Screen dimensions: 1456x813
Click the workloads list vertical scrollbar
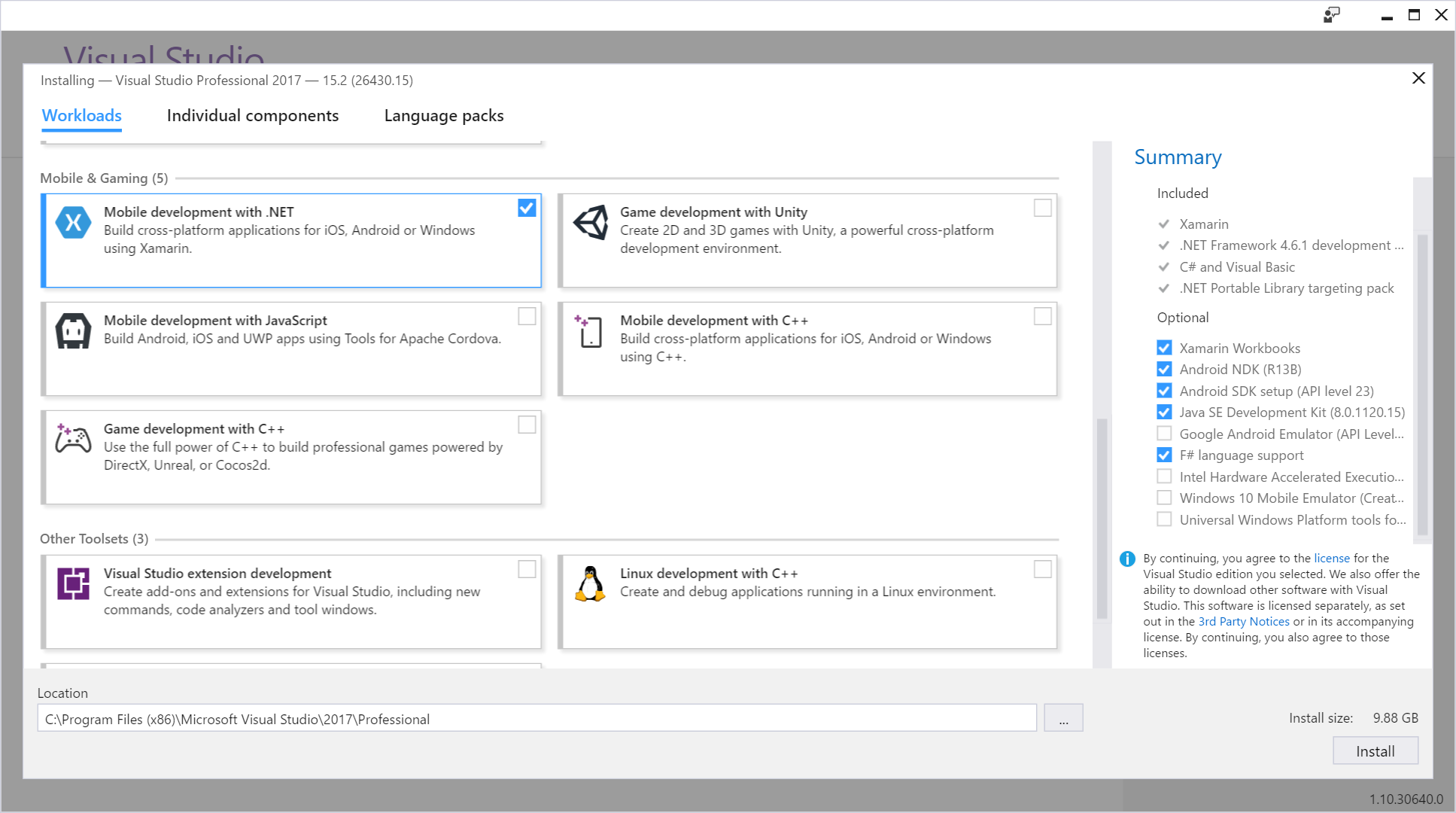point(1102,518)
